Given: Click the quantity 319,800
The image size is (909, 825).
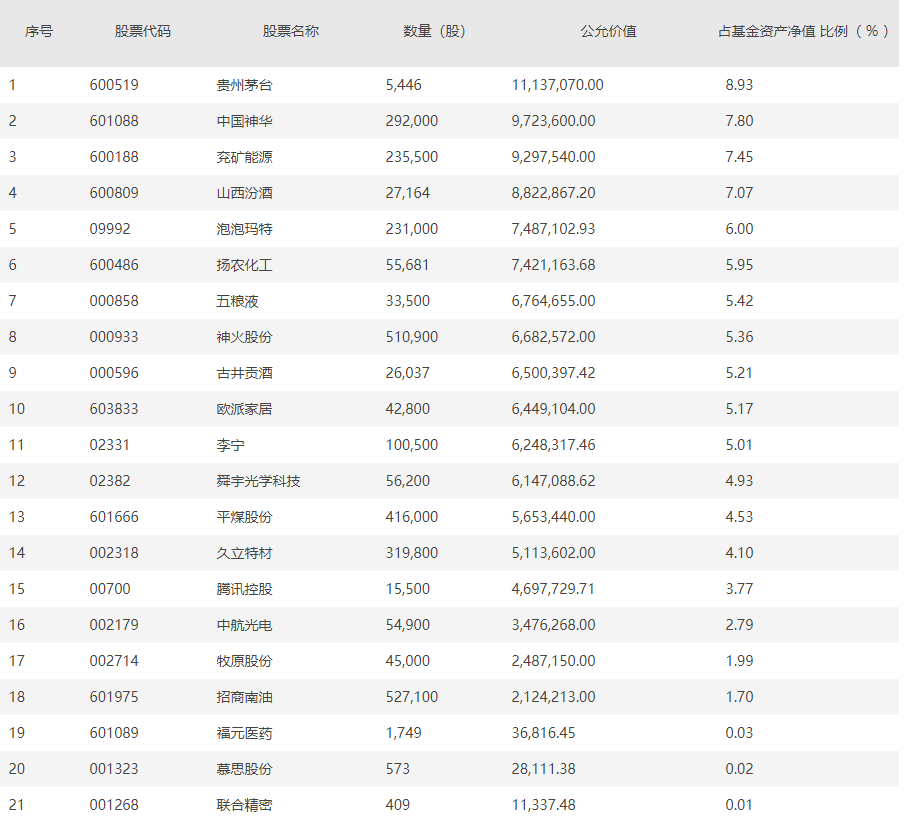Looking at the screenshot, I should (x=412, y=553).
